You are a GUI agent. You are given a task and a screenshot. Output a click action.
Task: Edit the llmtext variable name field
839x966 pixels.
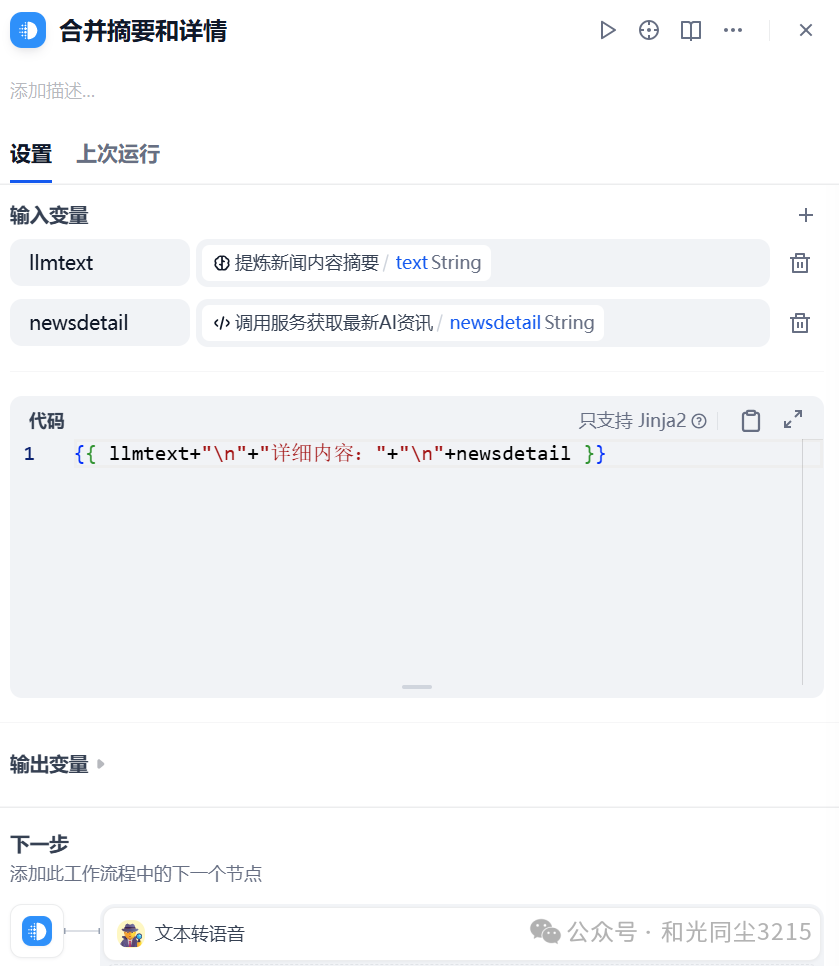tap(100, 263)
